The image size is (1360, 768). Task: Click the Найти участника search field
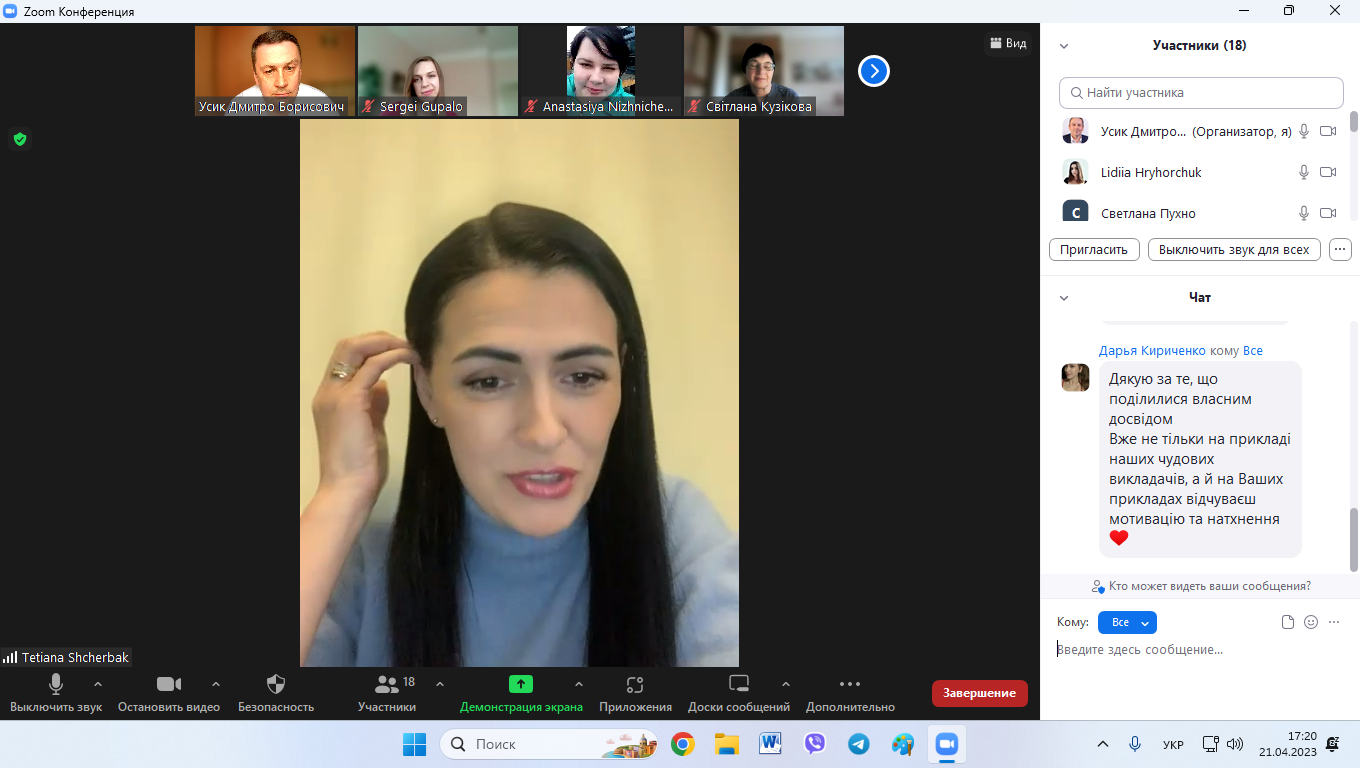[1201, 92]
